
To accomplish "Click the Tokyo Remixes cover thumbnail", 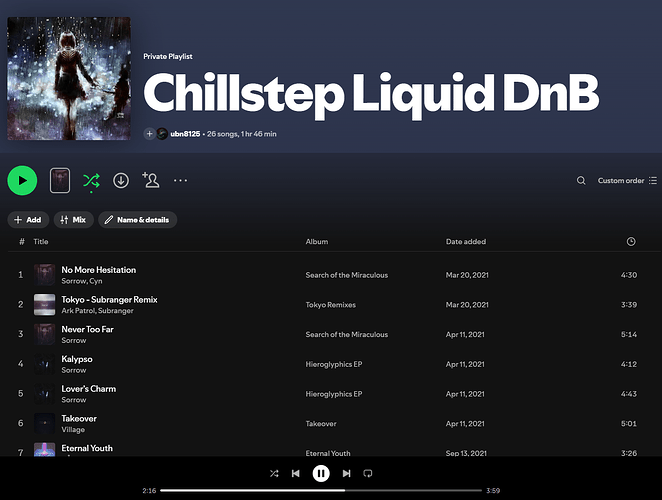I will point(44,305).
